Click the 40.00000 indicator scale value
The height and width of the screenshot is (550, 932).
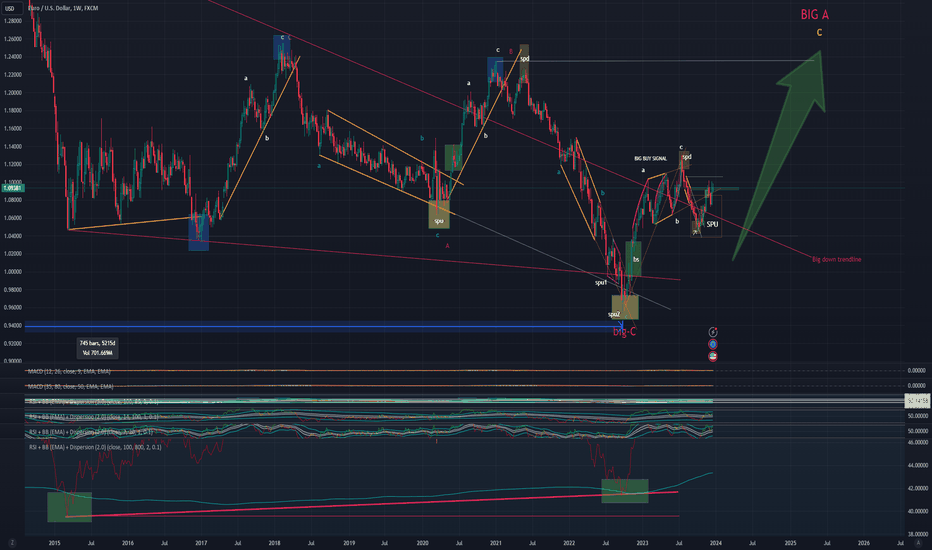918,511
